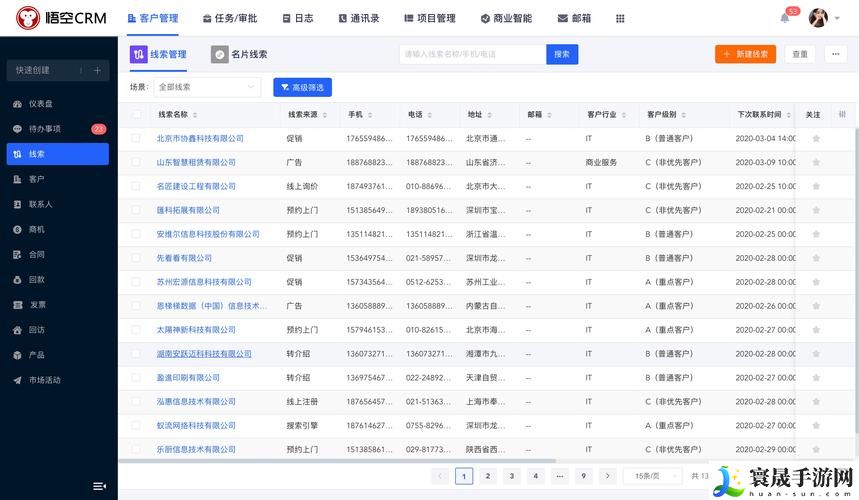The image size is (859, 500).
Task: Open the 场景 全部线索 dropdown
Action: coord(208,87)
